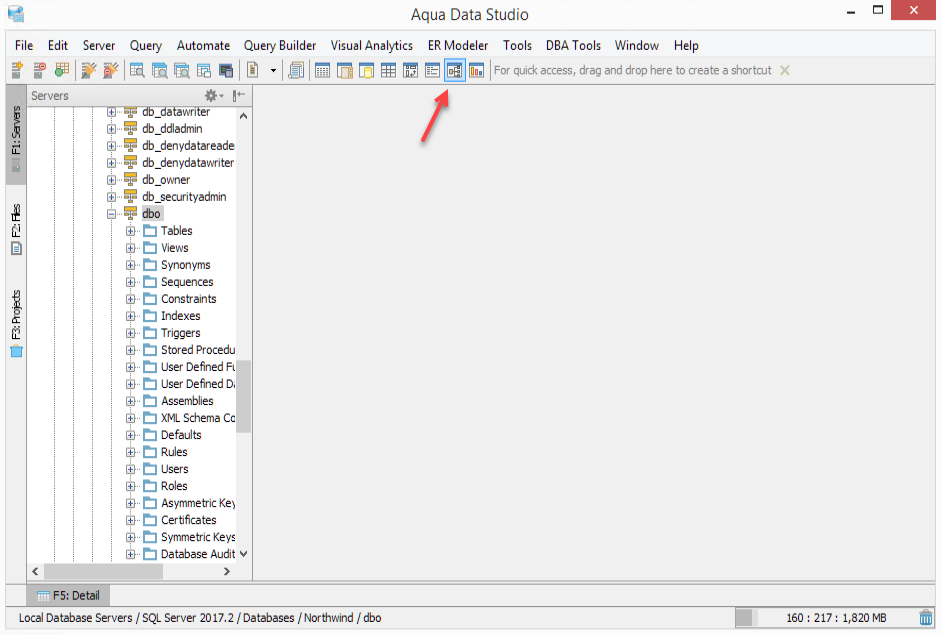Open the Servers panel gear settings dropdown
Image resolution: width=942 pixels, height=635 pixels.
pos(214,95)
